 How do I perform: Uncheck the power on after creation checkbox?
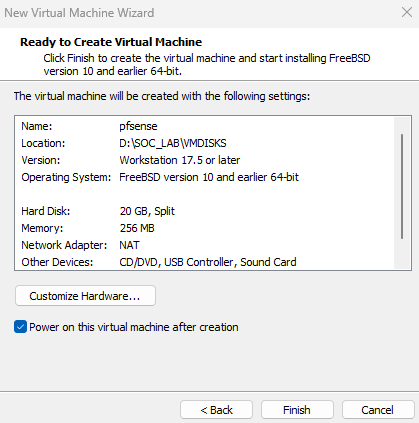[x=20, y=327]
